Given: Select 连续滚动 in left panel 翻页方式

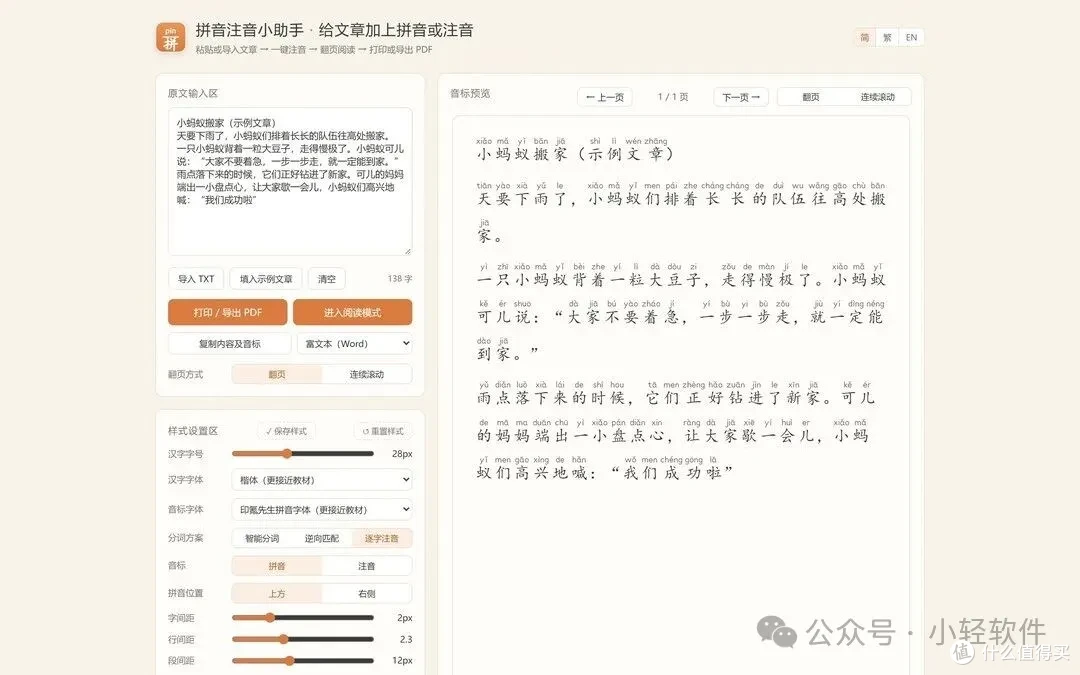Looking at the screenshot, I should (366, 374).
